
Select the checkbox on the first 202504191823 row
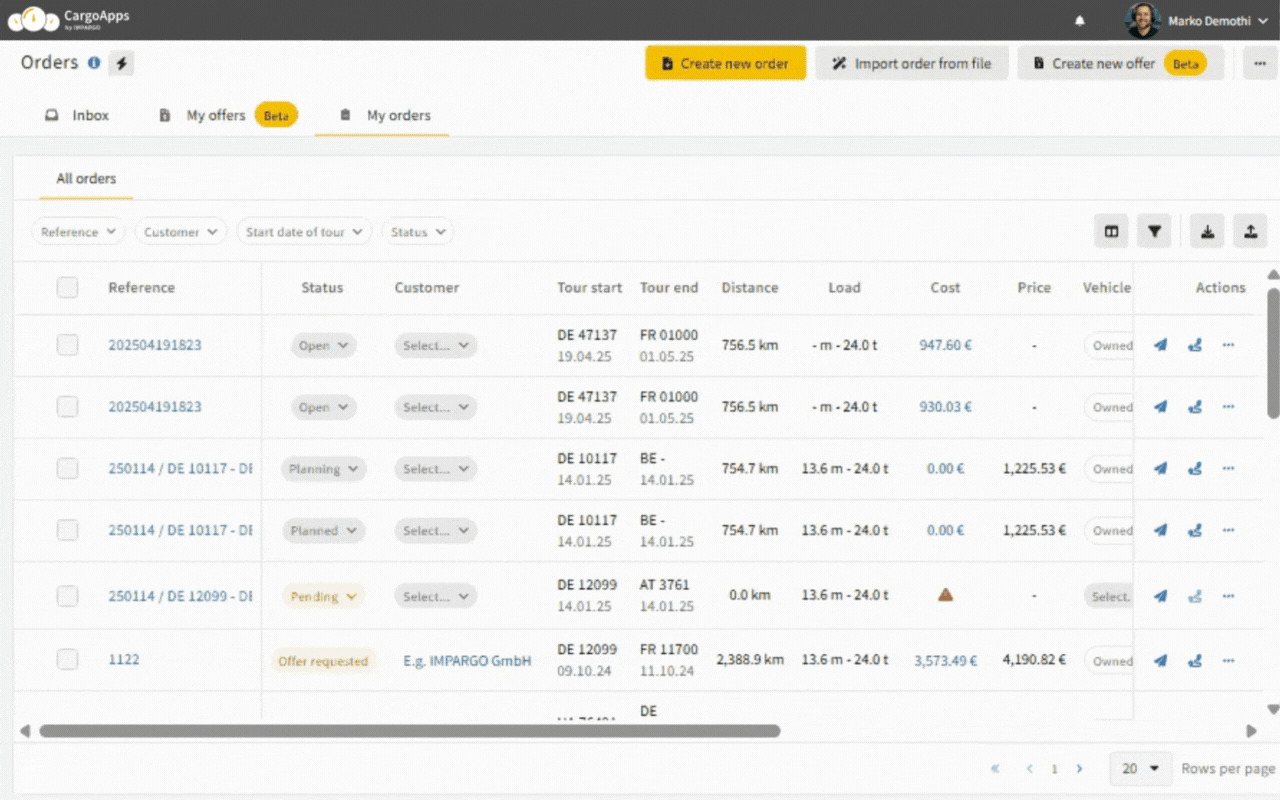pos(67,345)
